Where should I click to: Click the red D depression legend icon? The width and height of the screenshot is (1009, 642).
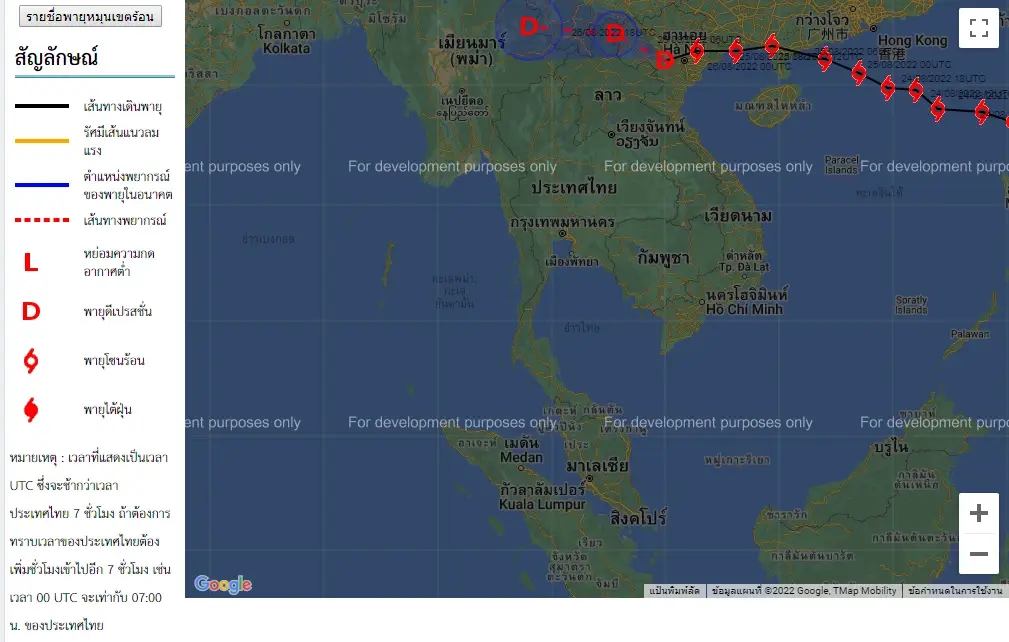click(x=31, y=311)
